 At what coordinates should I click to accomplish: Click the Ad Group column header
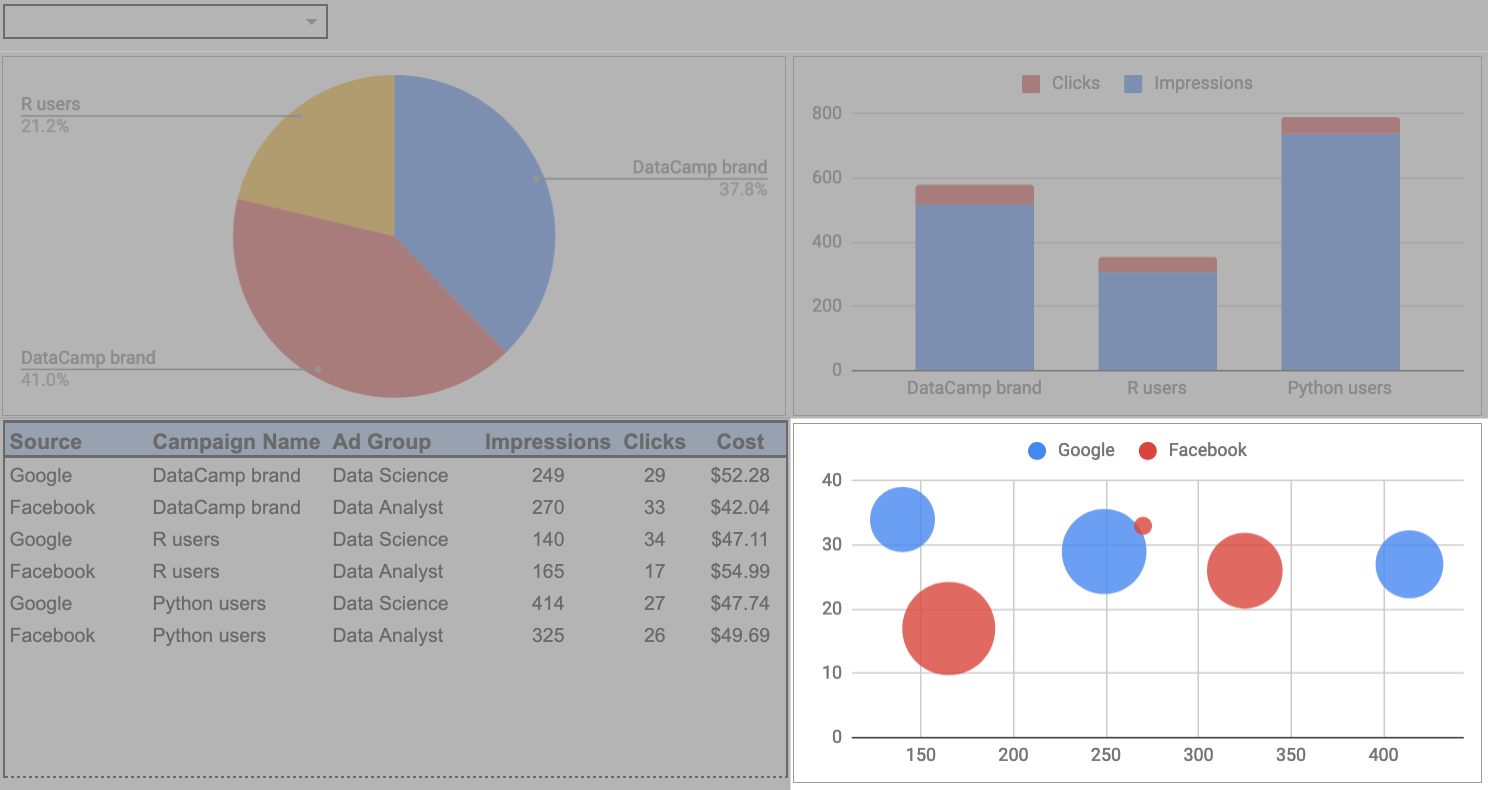(x=382, y=441)
